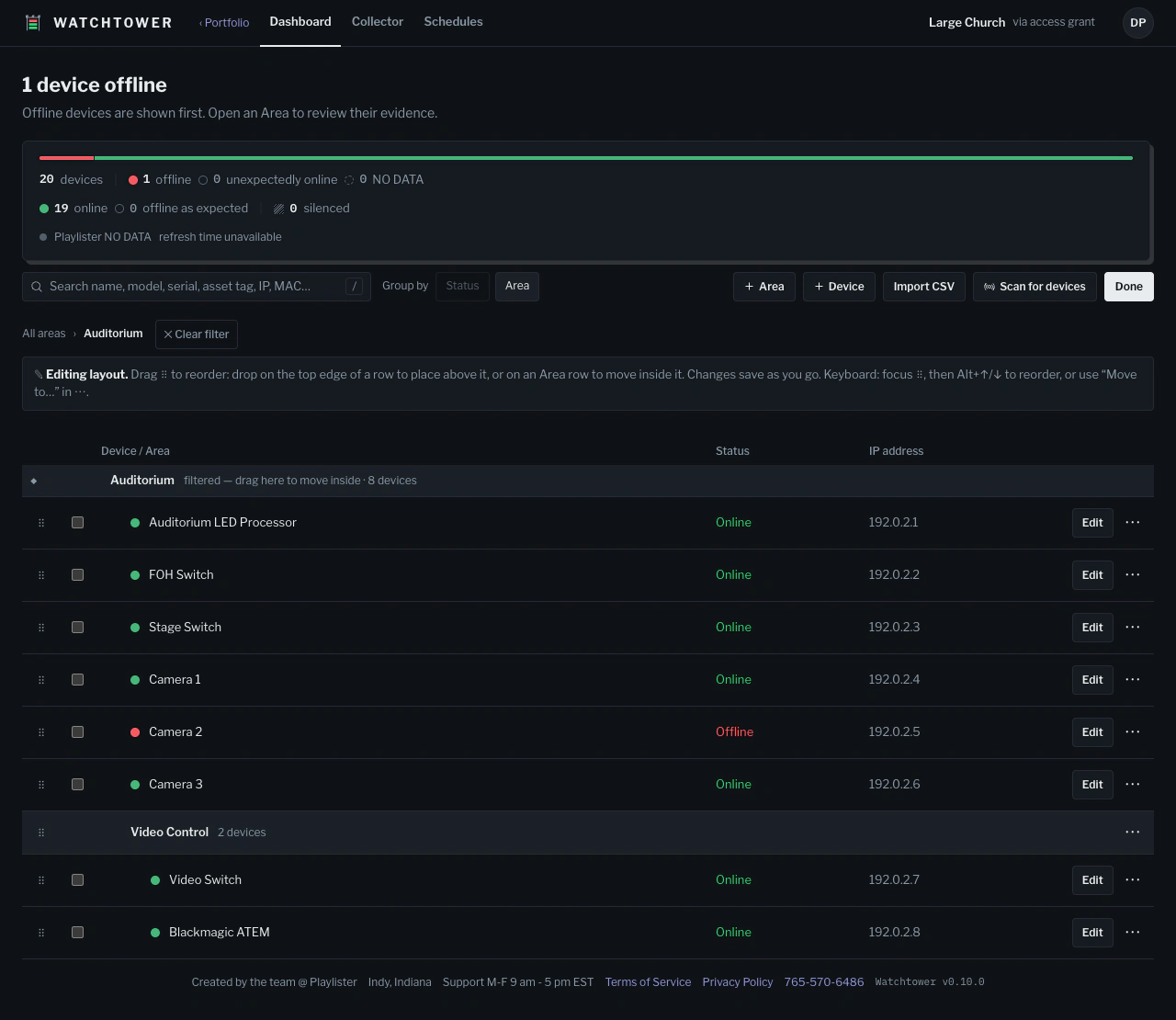
Task: Clear the Auditorium filter
Action: click(x=197, y=334)
